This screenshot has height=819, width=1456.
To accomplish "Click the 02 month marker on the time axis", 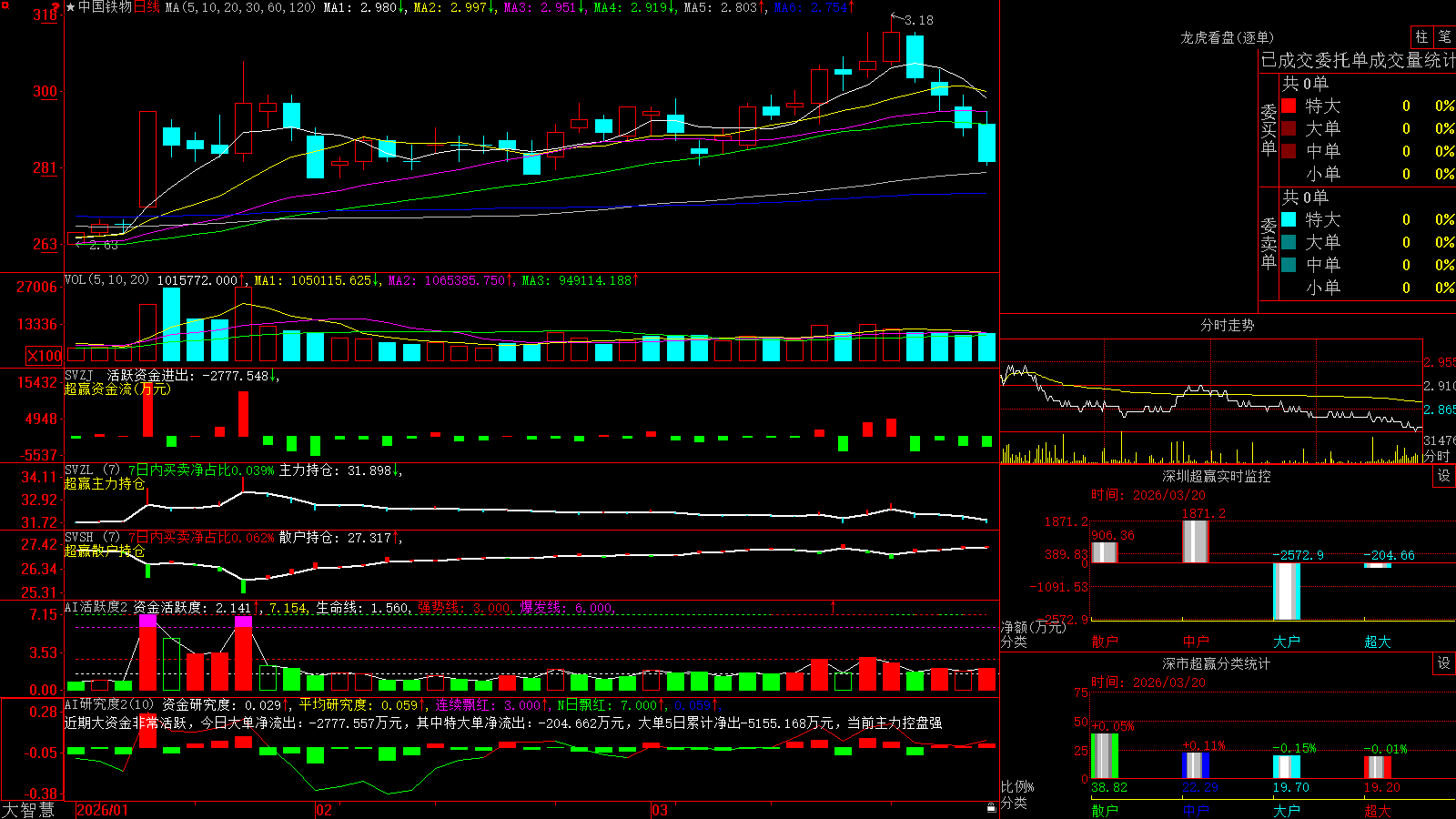I will pos(324,810).
